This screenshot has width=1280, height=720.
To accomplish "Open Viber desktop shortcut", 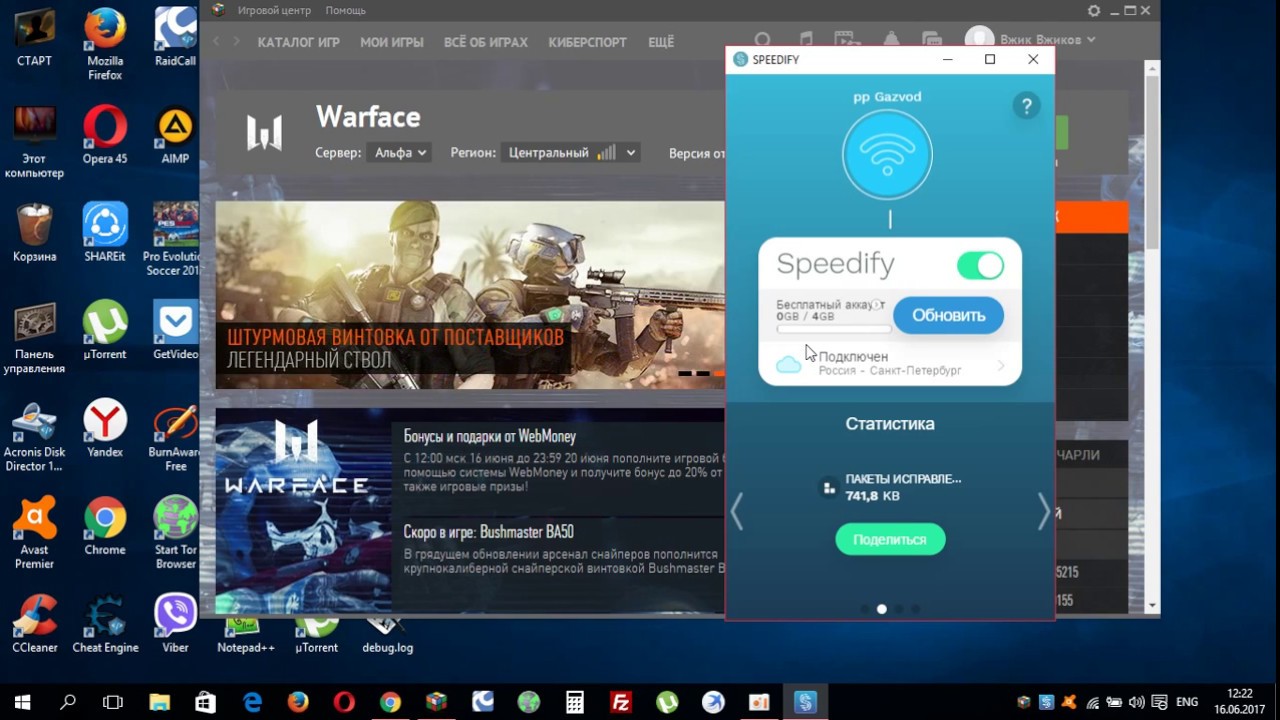I will tap(175, 624).
